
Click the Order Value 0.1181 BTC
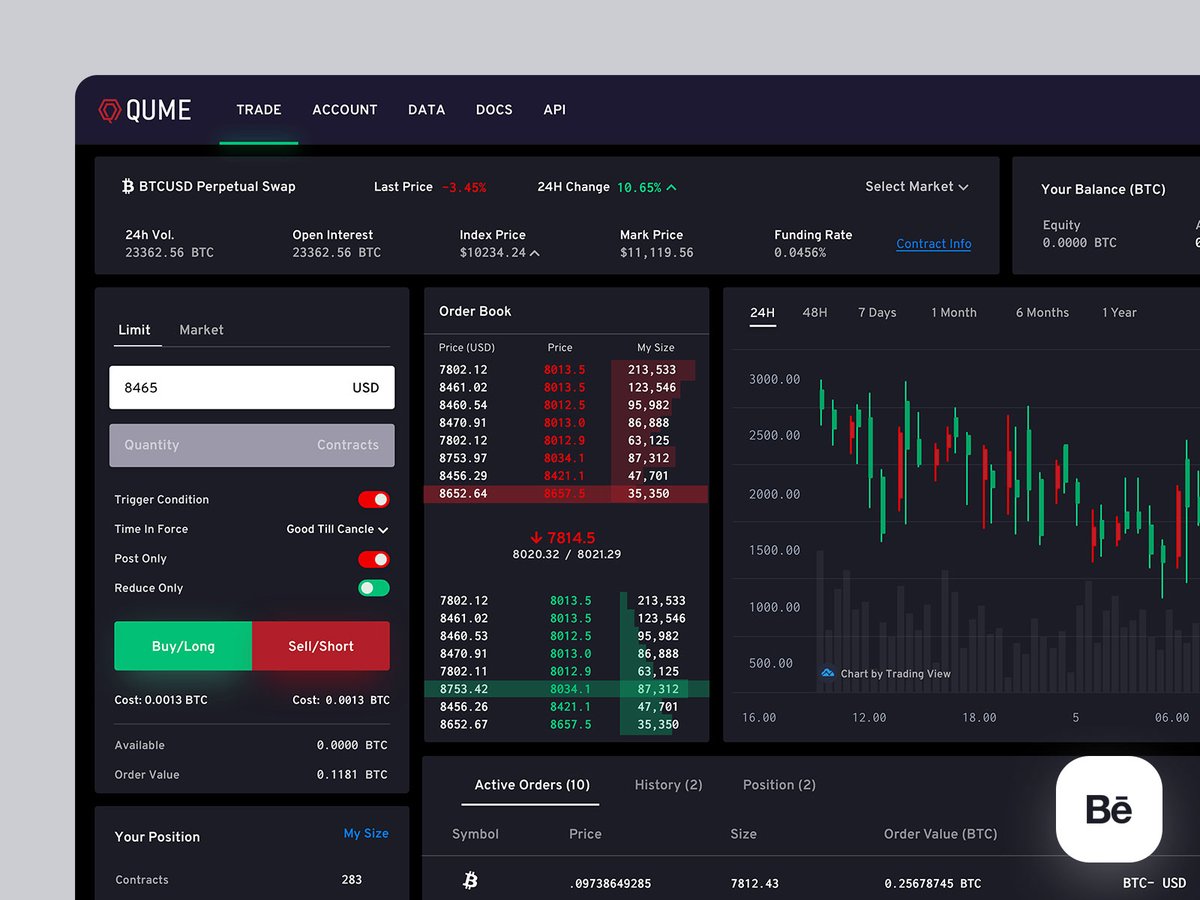point(352,775)
